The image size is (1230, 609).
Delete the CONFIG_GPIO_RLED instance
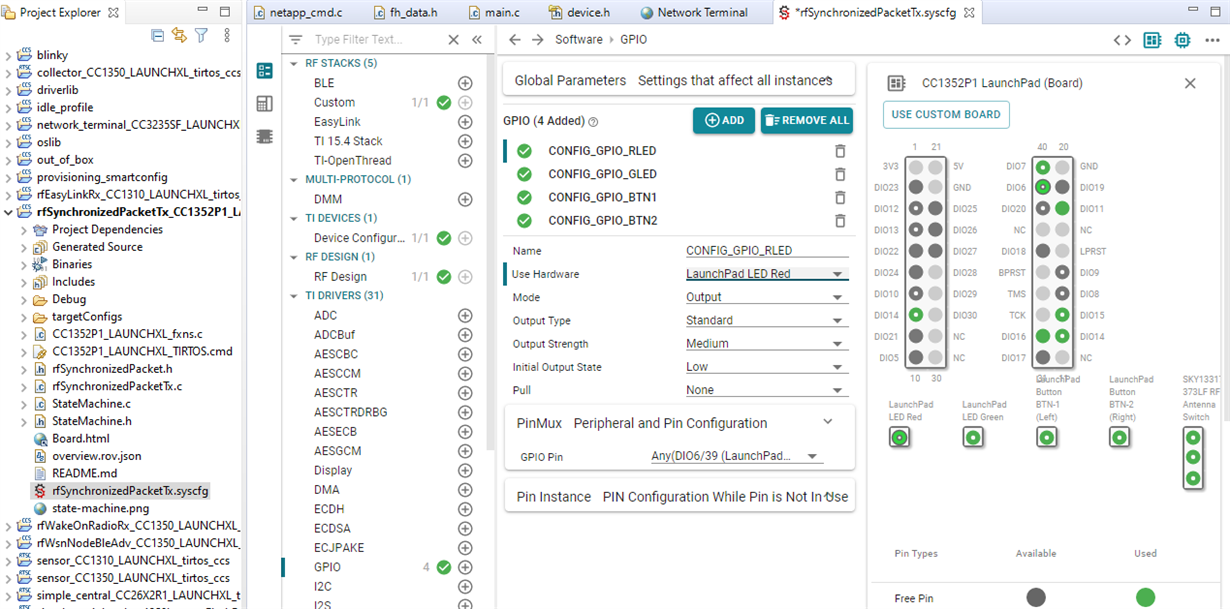pos(840,151)
